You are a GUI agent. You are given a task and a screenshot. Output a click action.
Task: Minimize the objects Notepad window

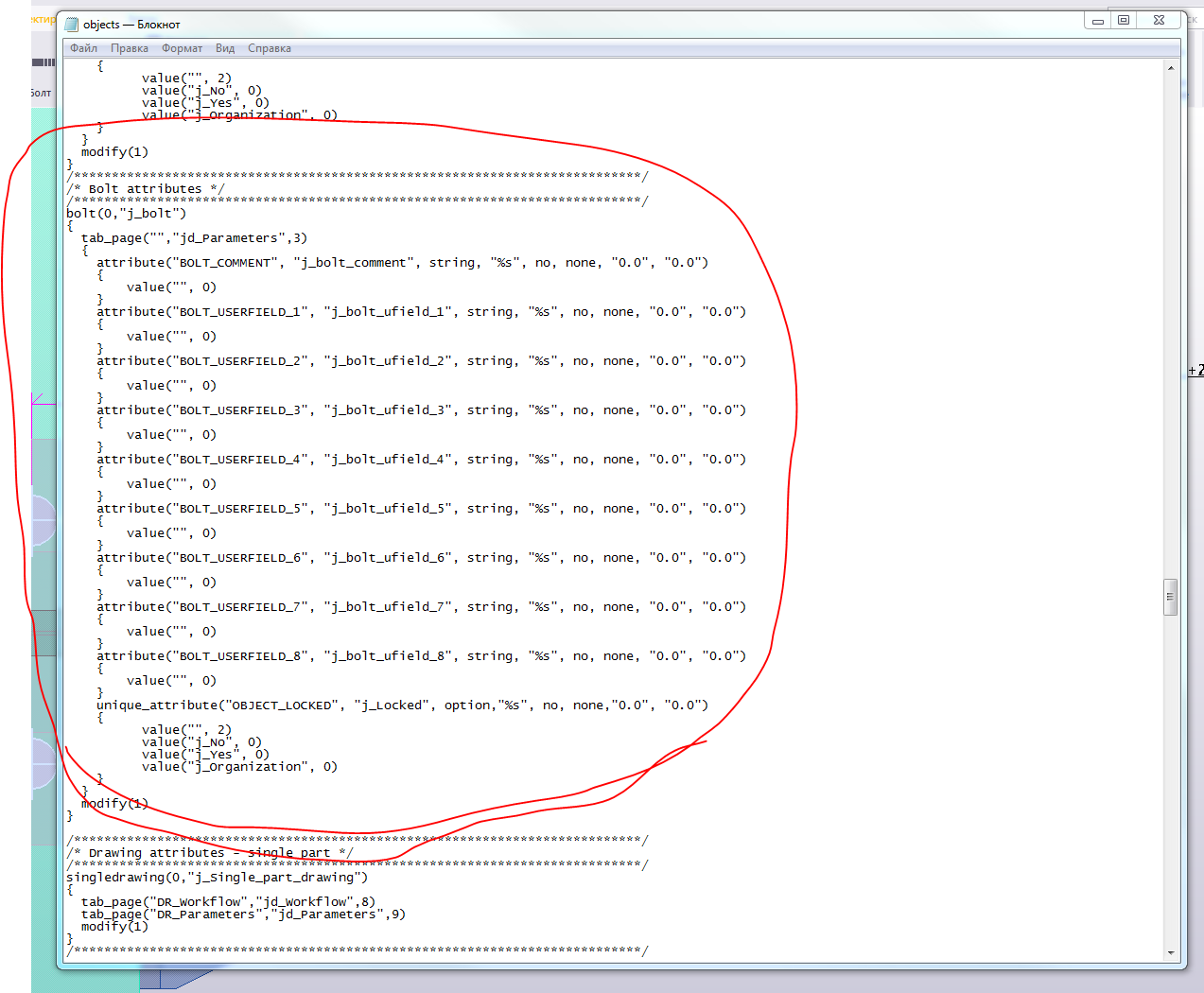(1098, 21)
